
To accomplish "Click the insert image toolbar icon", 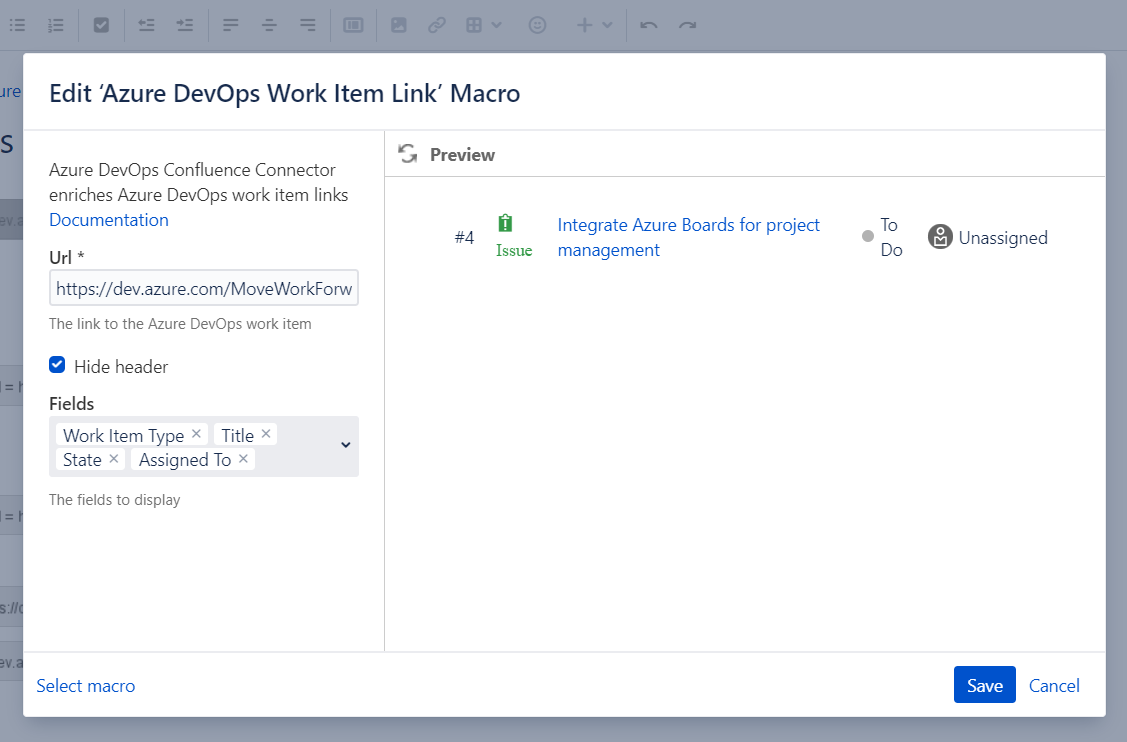I will [399, 25].
